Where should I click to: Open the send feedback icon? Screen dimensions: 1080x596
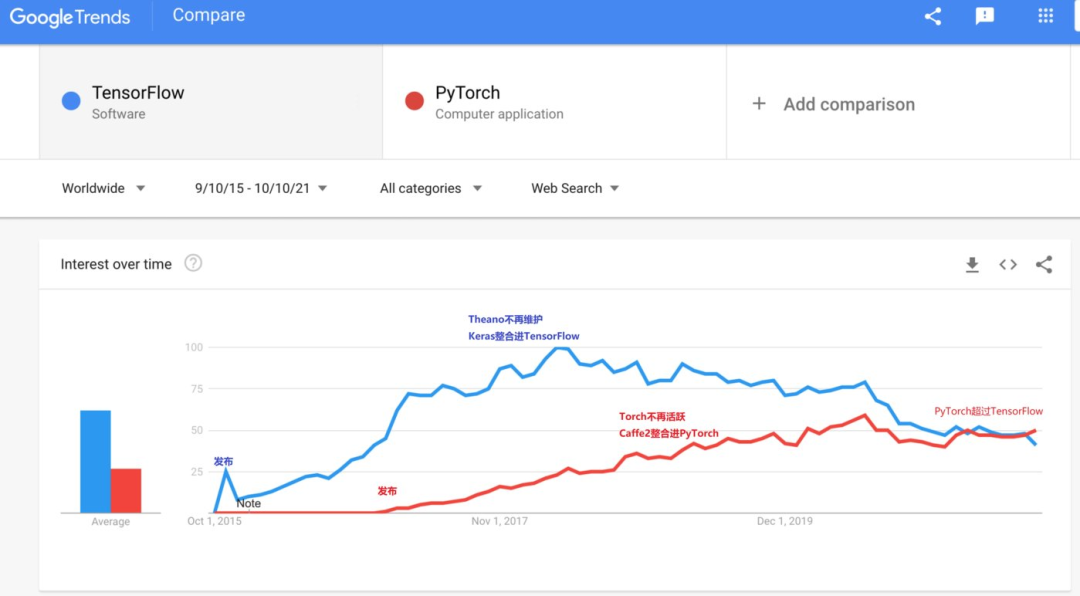click(985, 16)
